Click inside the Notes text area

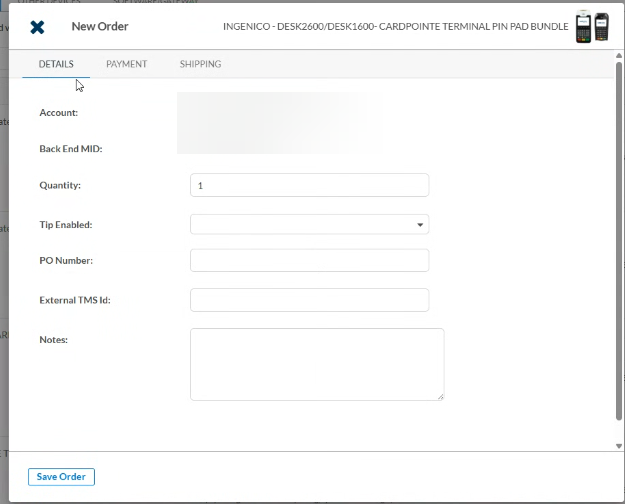pos(316,364)
